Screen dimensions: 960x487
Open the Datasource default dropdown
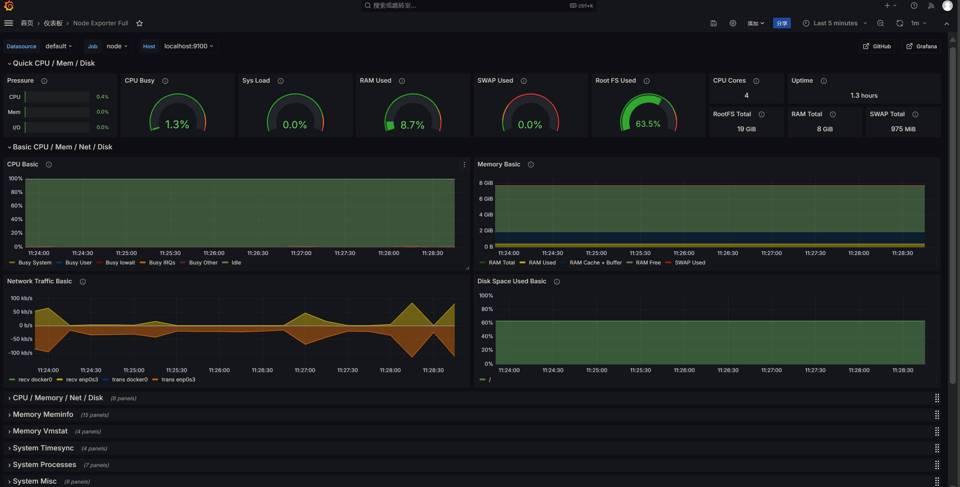coord(58,46)
